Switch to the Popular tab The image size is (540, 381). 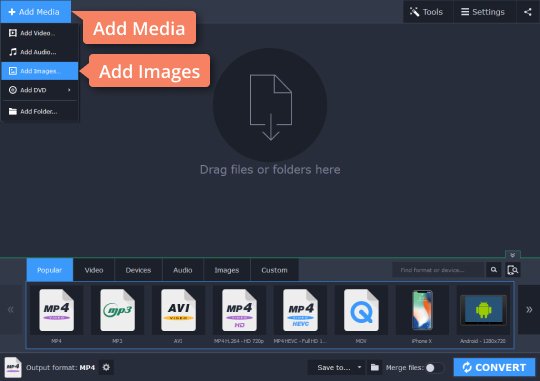50,270
